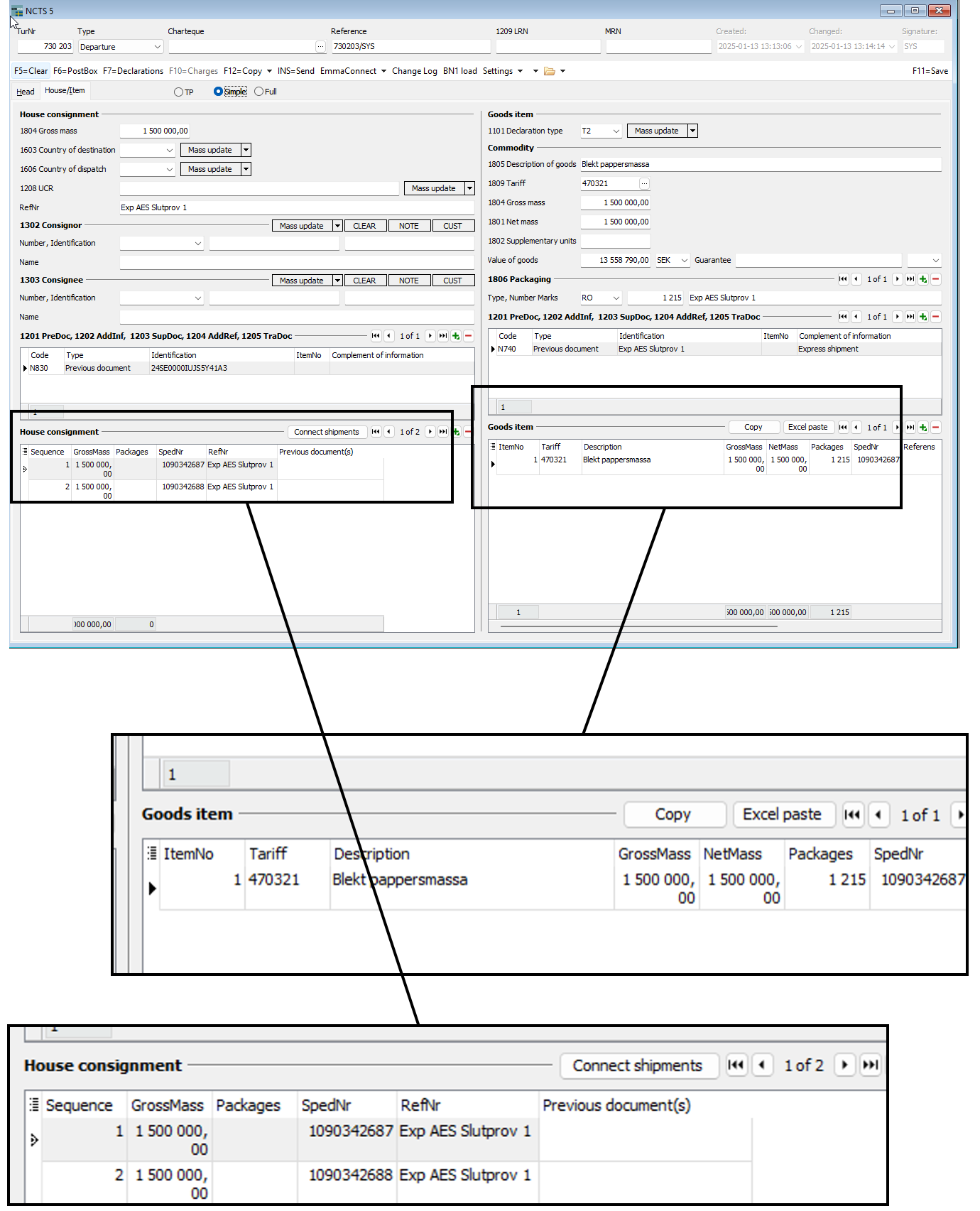The width and height of the screenshot is (980, 1211).
Task: Click the 1208 UCR input field
Action: 259,188
